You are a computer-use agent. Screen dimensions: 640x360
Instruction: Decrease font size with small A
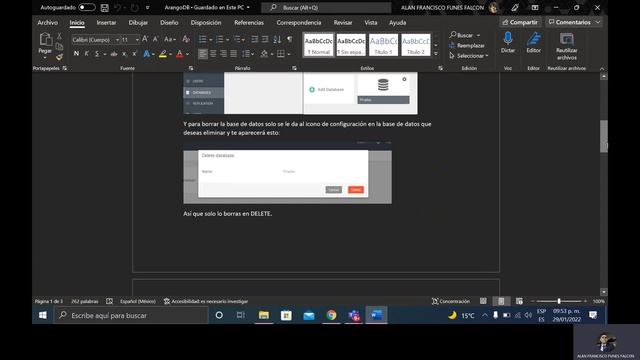tap(155, 39)
